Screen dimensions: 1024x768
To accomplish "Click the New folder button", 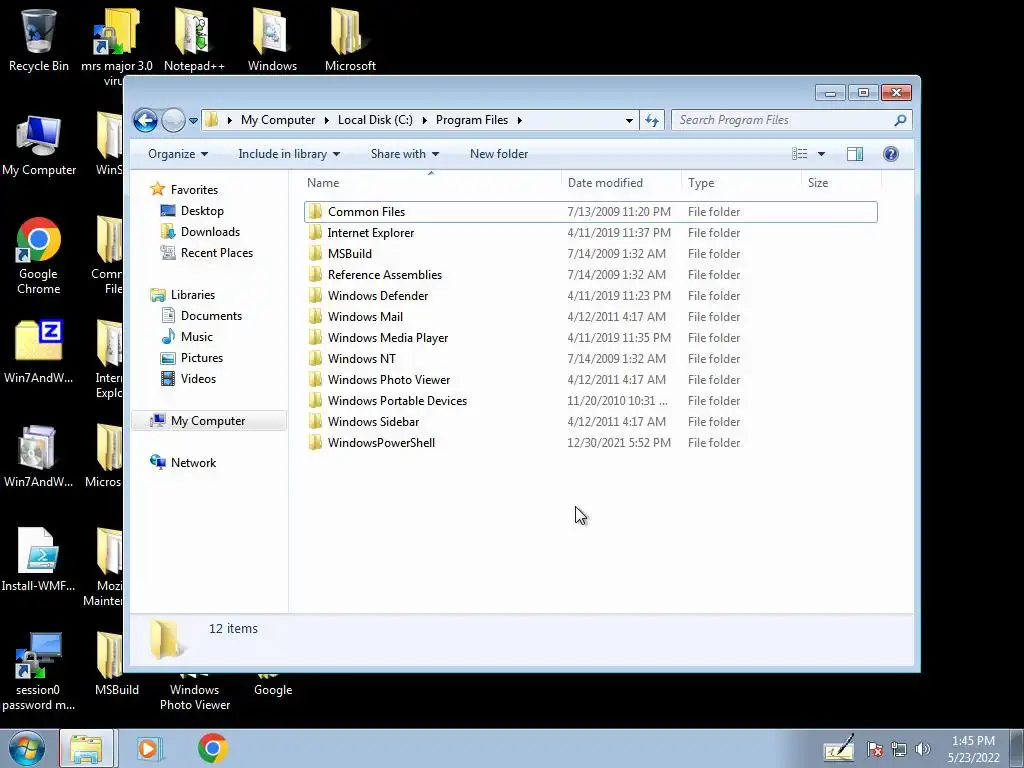I will (499, 154).
